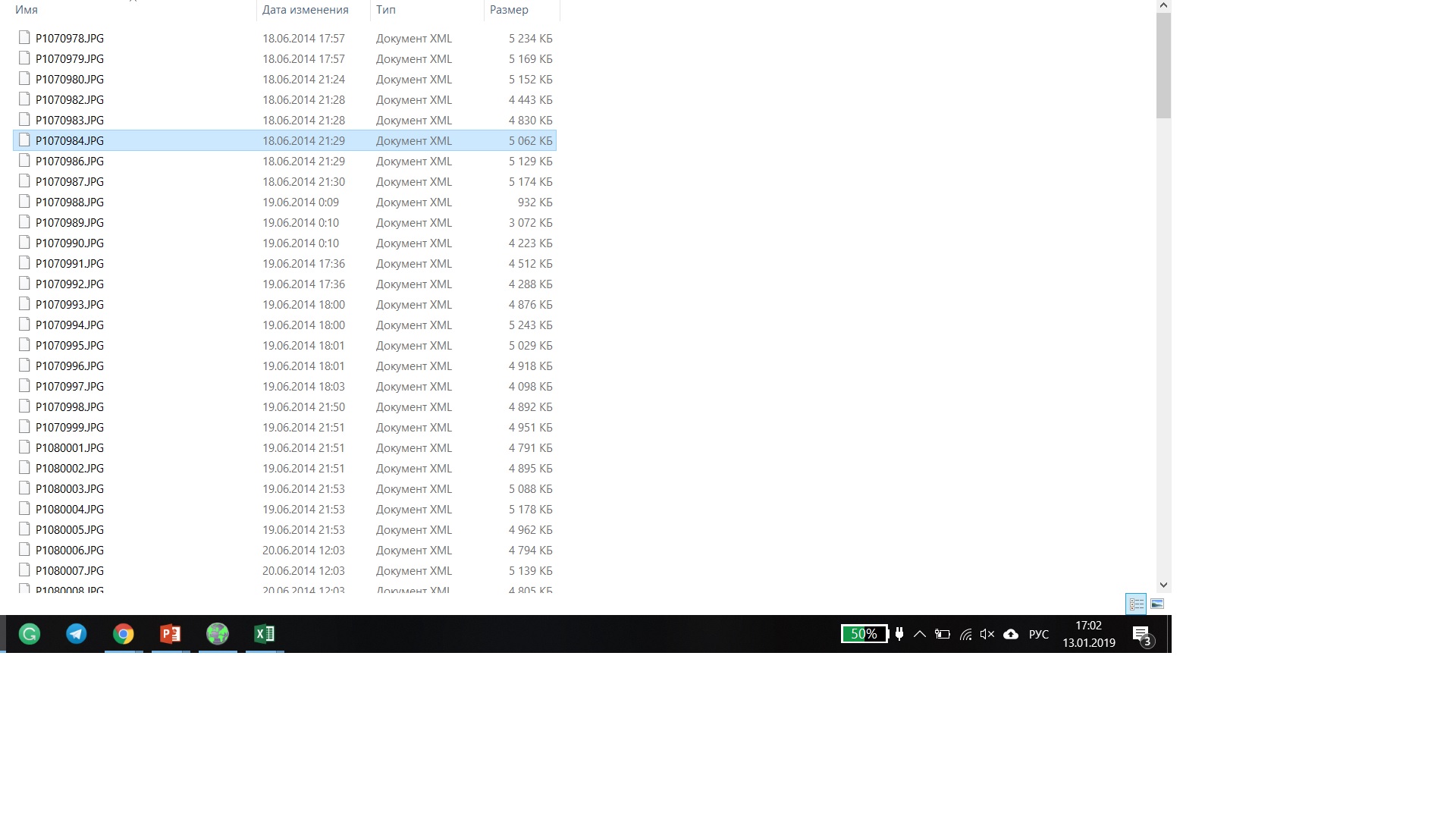
Task: Click the scrollbar up arrow
Action: coord(1163,5)
